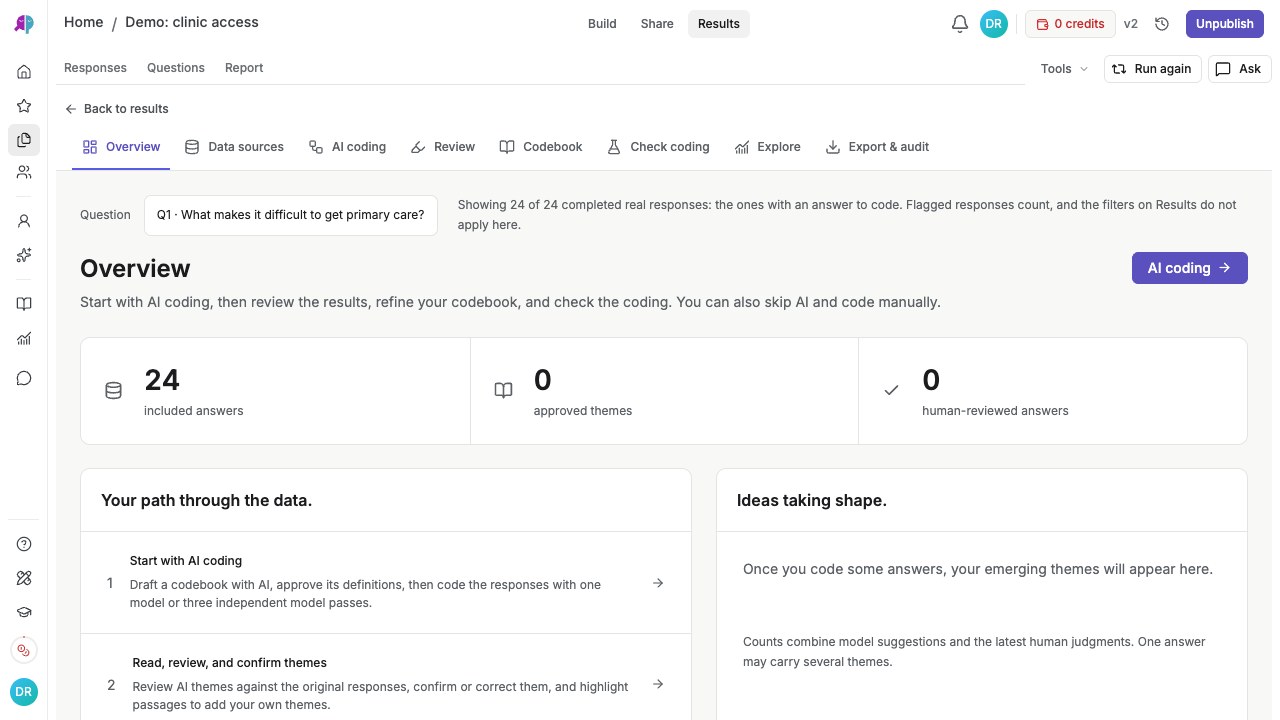Open the DR avatar in sidebar bottom
This screenshot has width=1280, height=720.
pyautogui.click(x=24, y=692)
